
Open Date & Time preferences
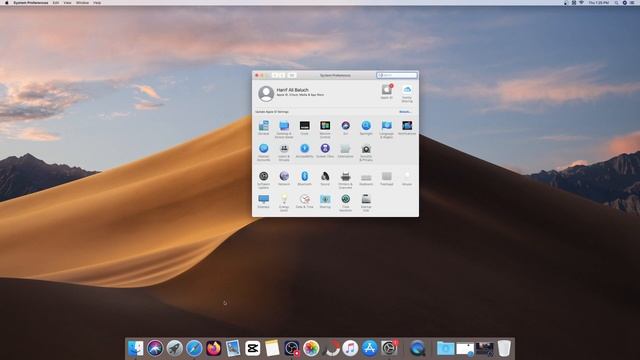pyautogui.click(x=304, y=201)
